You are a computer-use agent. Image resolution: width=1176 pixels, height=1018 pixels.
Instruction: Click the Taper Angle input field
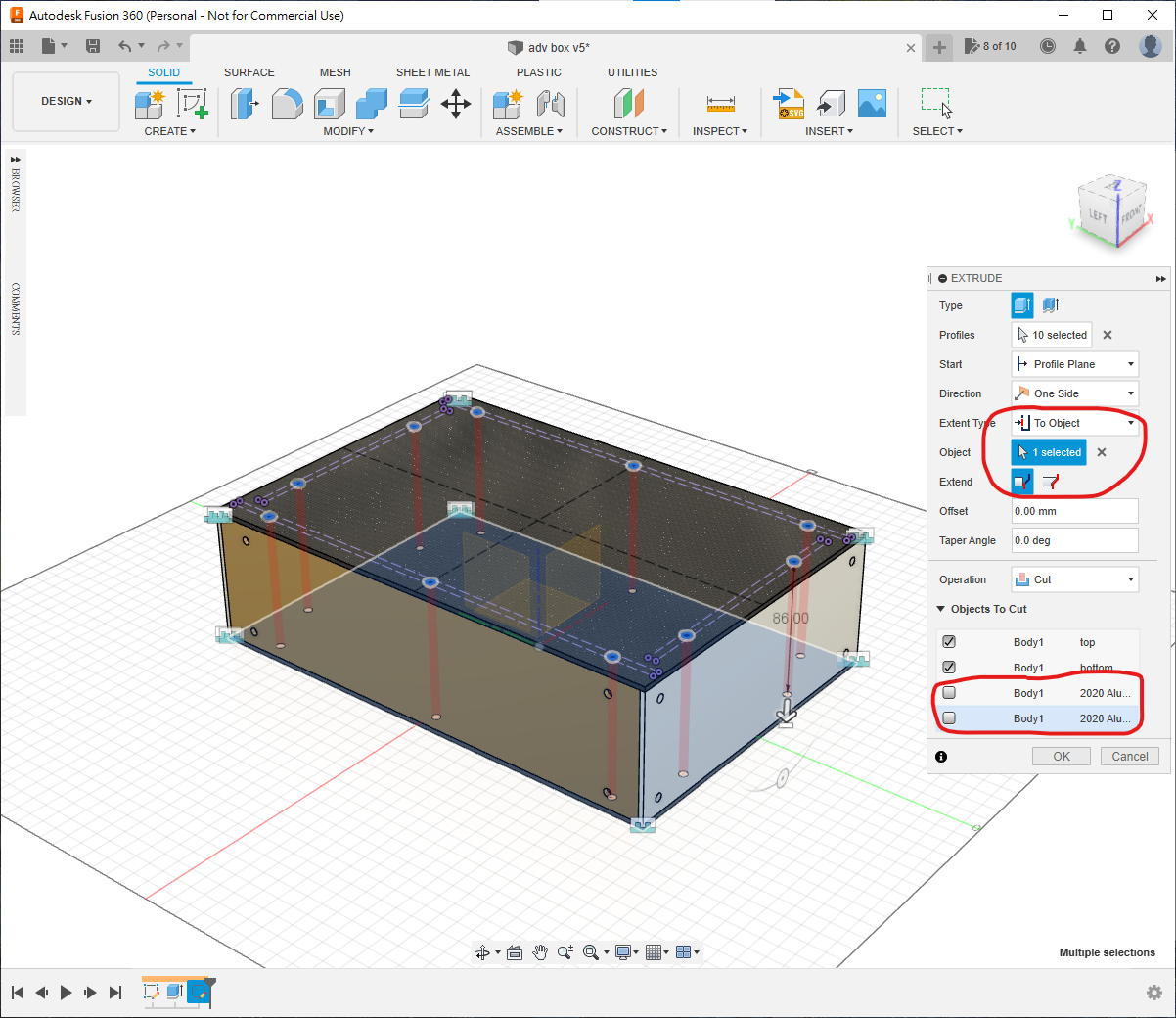click(x=1075, y=540)
